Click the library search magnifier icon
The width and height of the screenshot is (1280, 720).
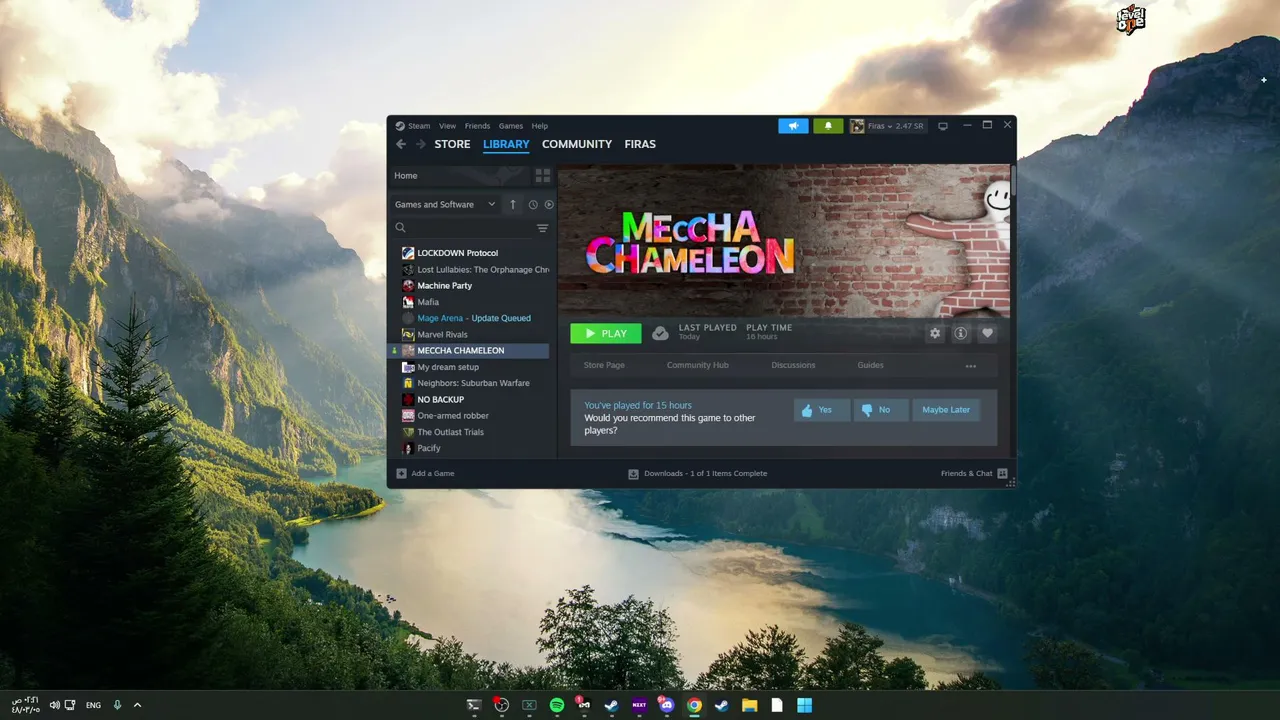point(401,228)
